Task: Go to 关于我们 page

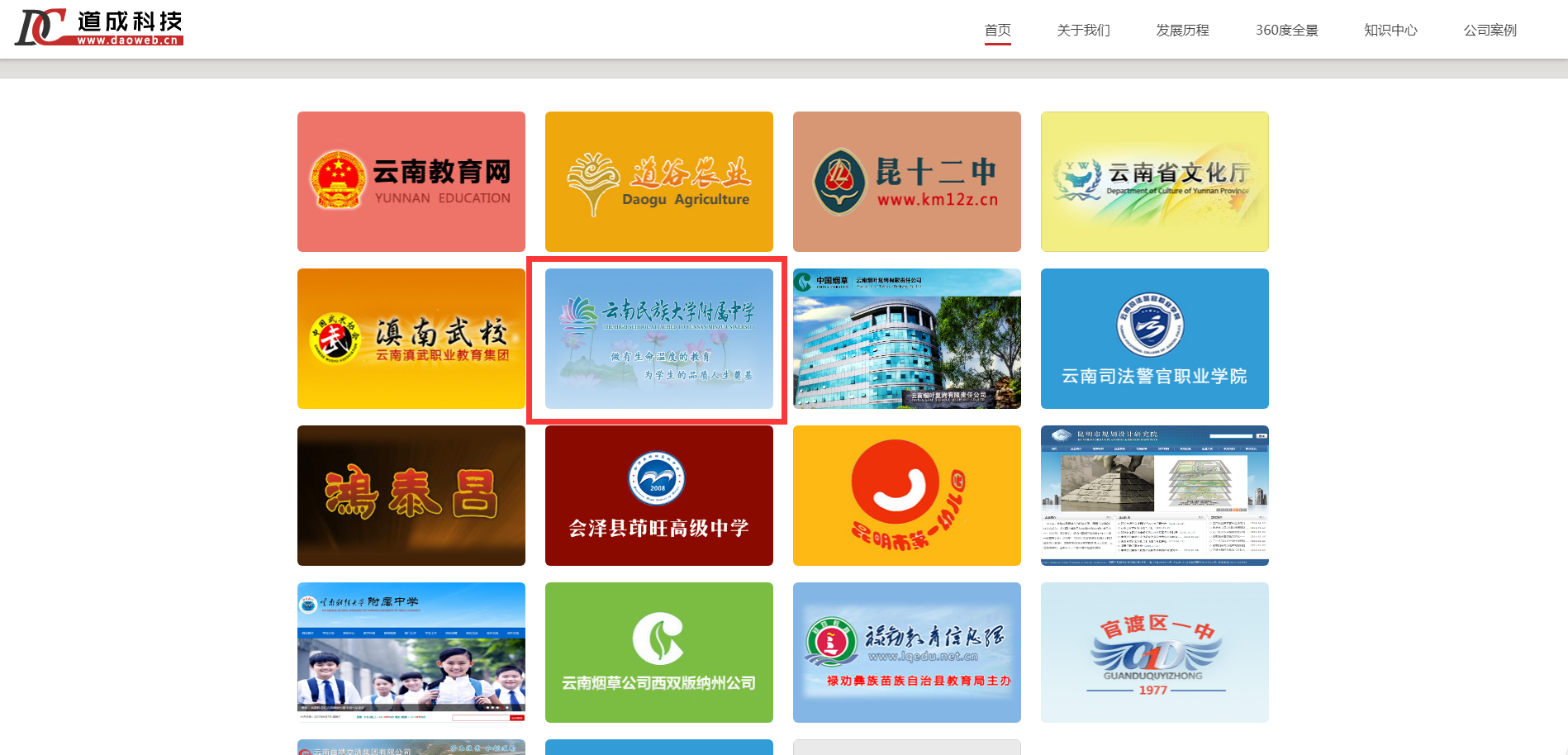Action: pyautogui.click(x=1083, y=31)
